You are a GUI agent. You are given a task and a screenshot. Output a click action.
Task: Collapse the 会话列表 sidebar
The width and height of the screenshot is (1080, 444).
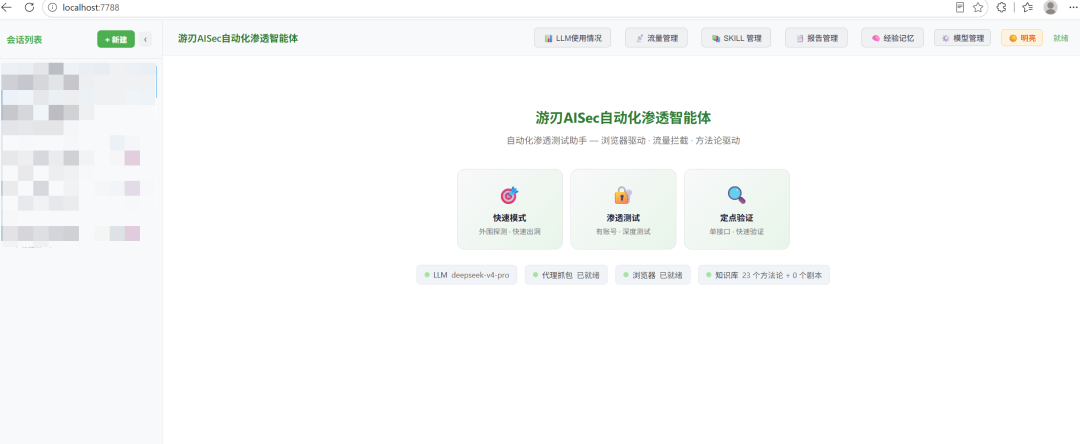point(145,40)
